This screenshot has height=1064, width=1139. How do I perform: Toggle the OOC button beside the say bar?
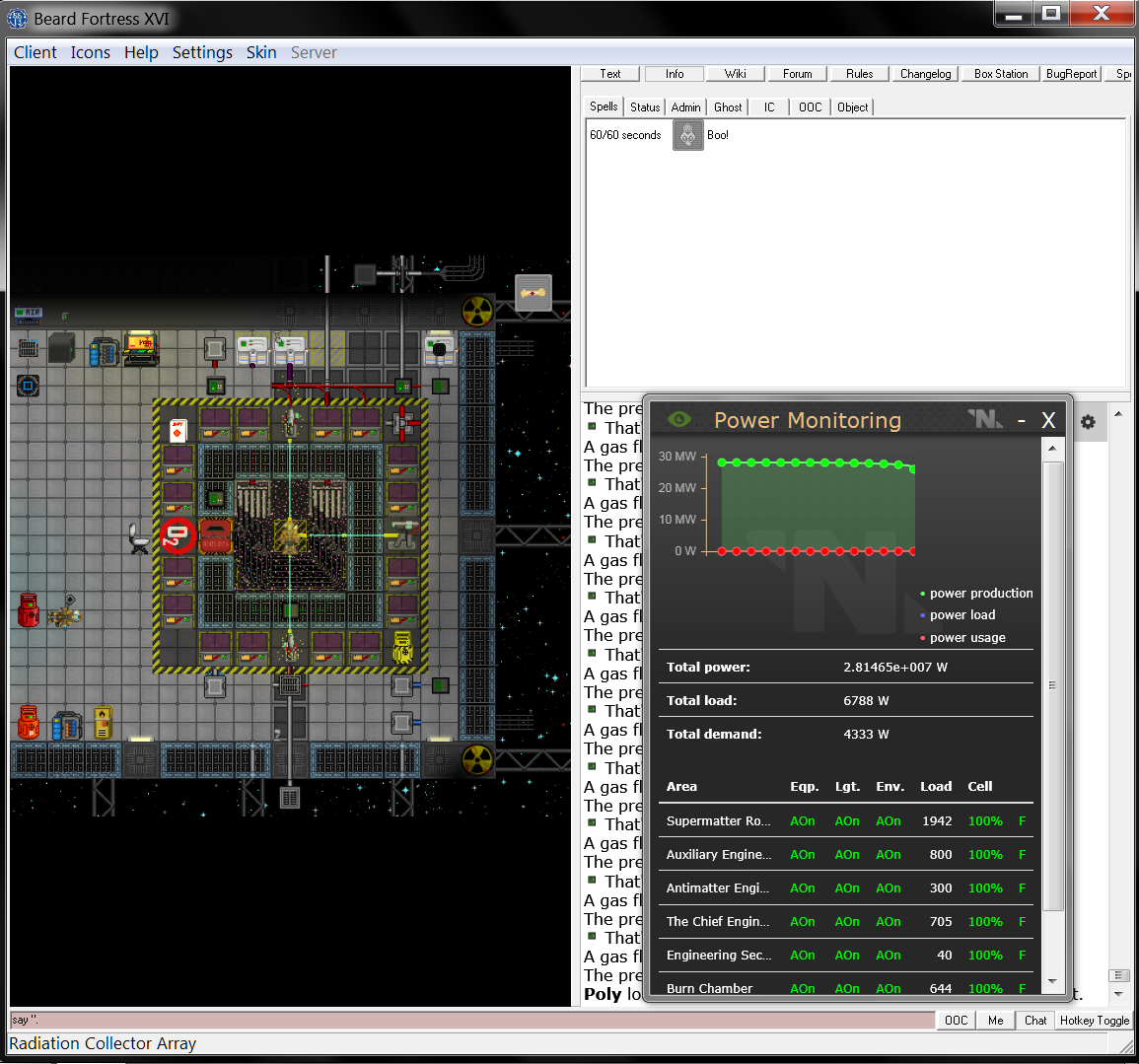(956, 1021)
